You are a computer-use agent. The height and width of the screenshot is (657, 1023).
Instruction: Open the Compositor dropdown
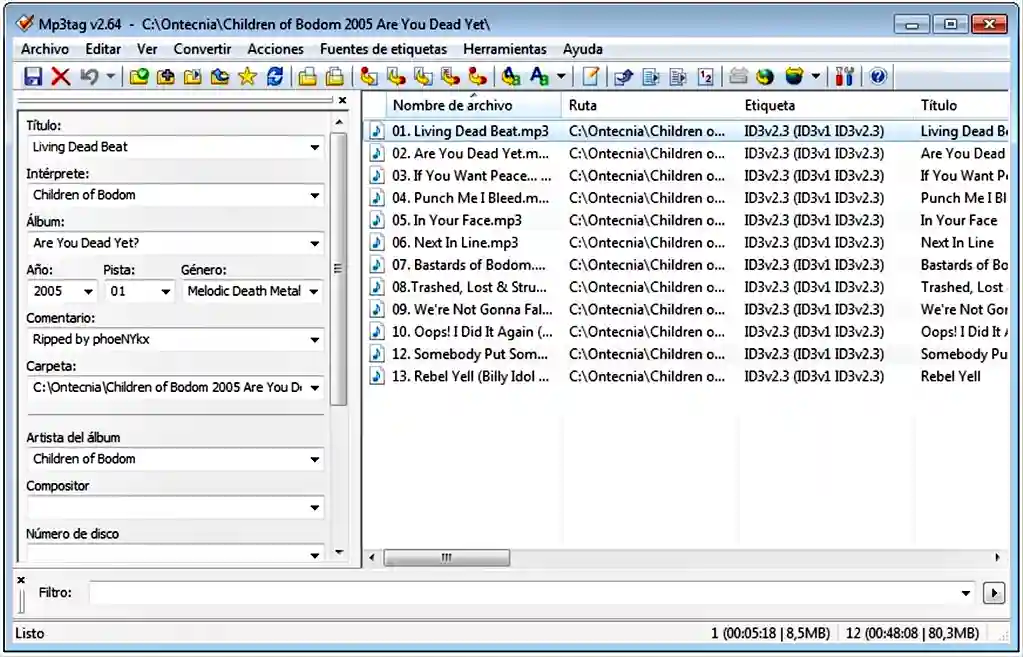click(x=314, y=508)
